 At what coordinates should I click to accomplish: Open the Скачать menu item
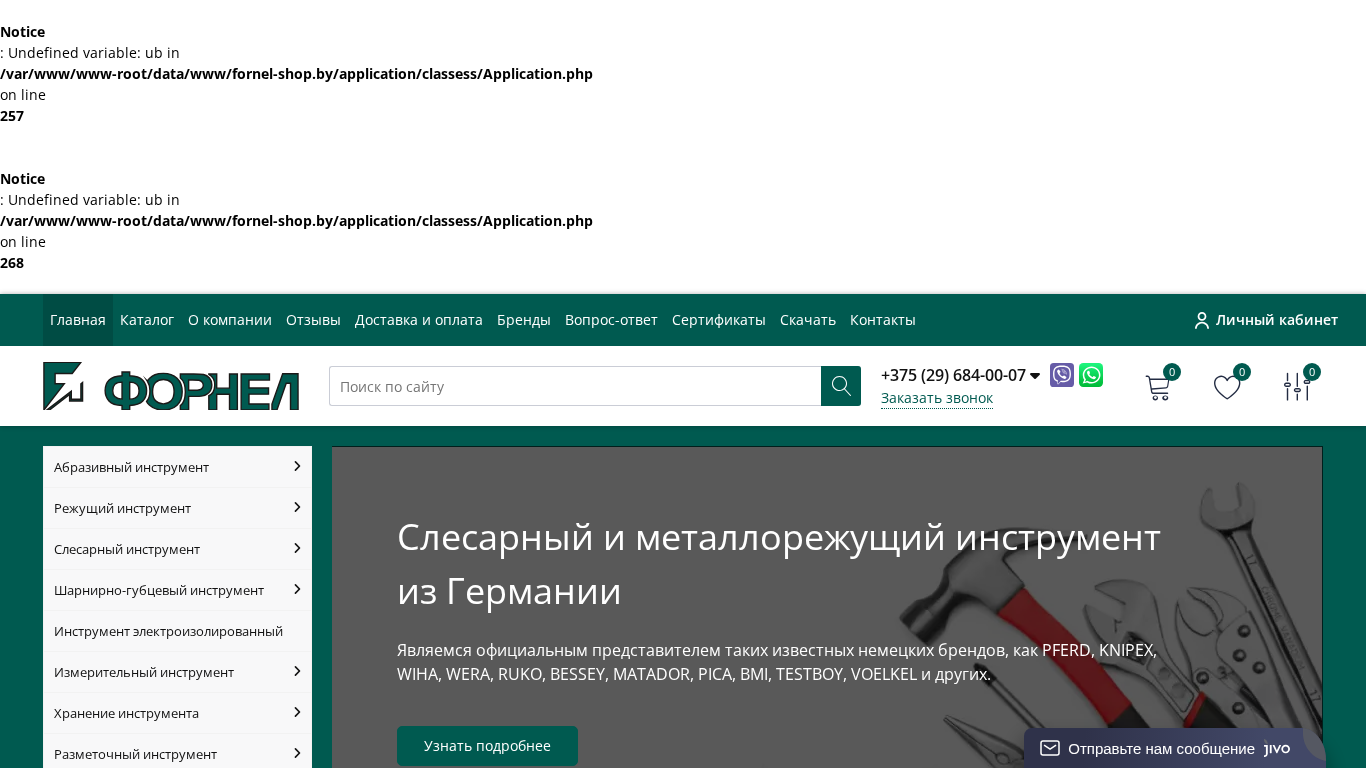(808, 320)
